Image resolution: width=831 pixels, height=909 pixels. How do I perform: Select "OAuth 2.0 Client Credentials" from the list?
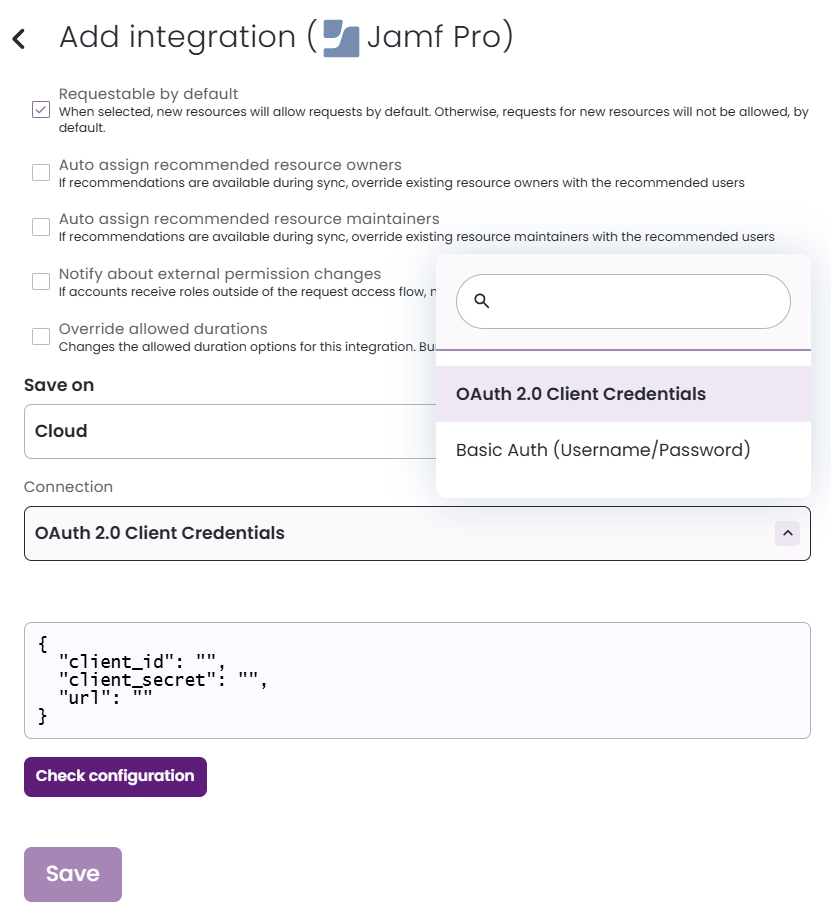(580, 394)
